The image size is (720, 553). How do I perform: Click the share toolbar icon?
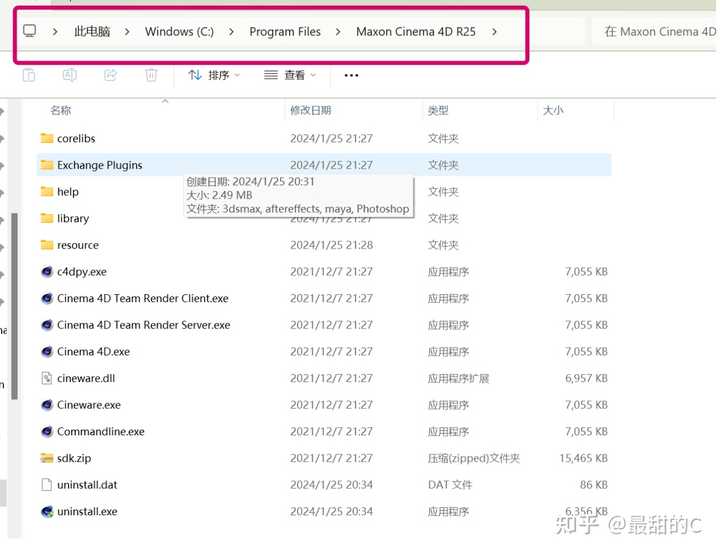(110, 74)
